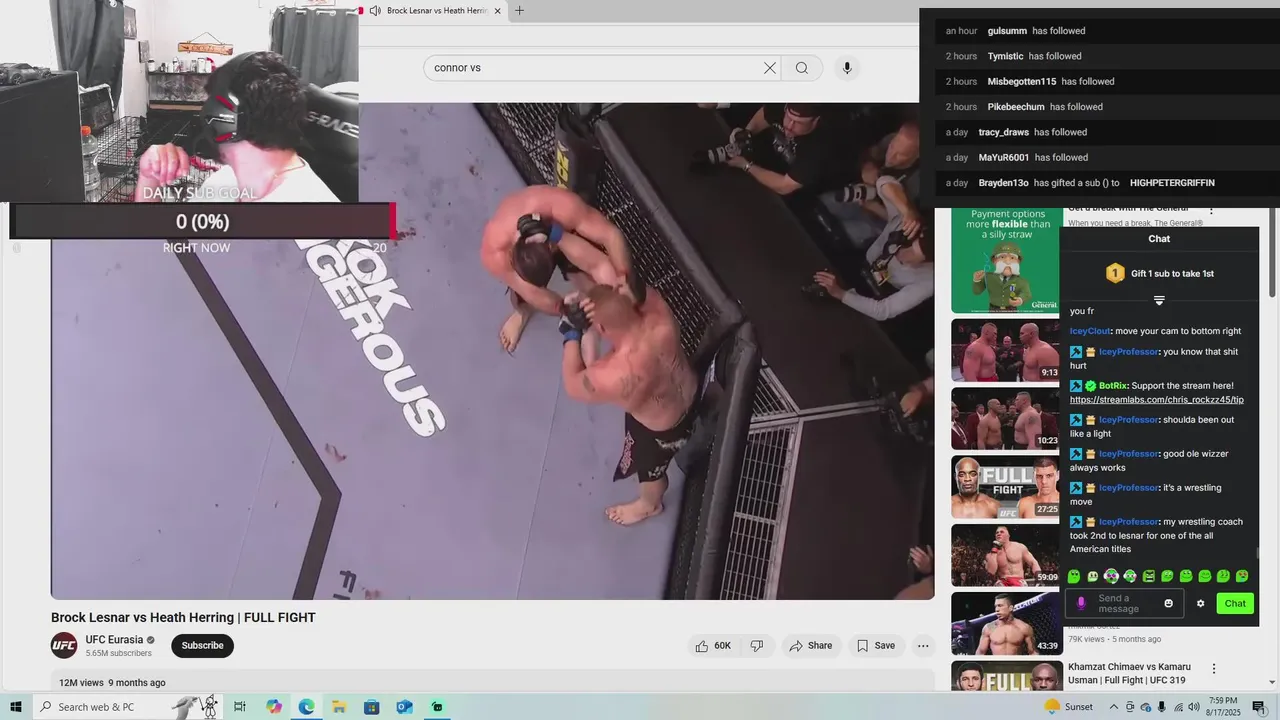
Task: Dislike the video
Action: [x=757, y=646]
